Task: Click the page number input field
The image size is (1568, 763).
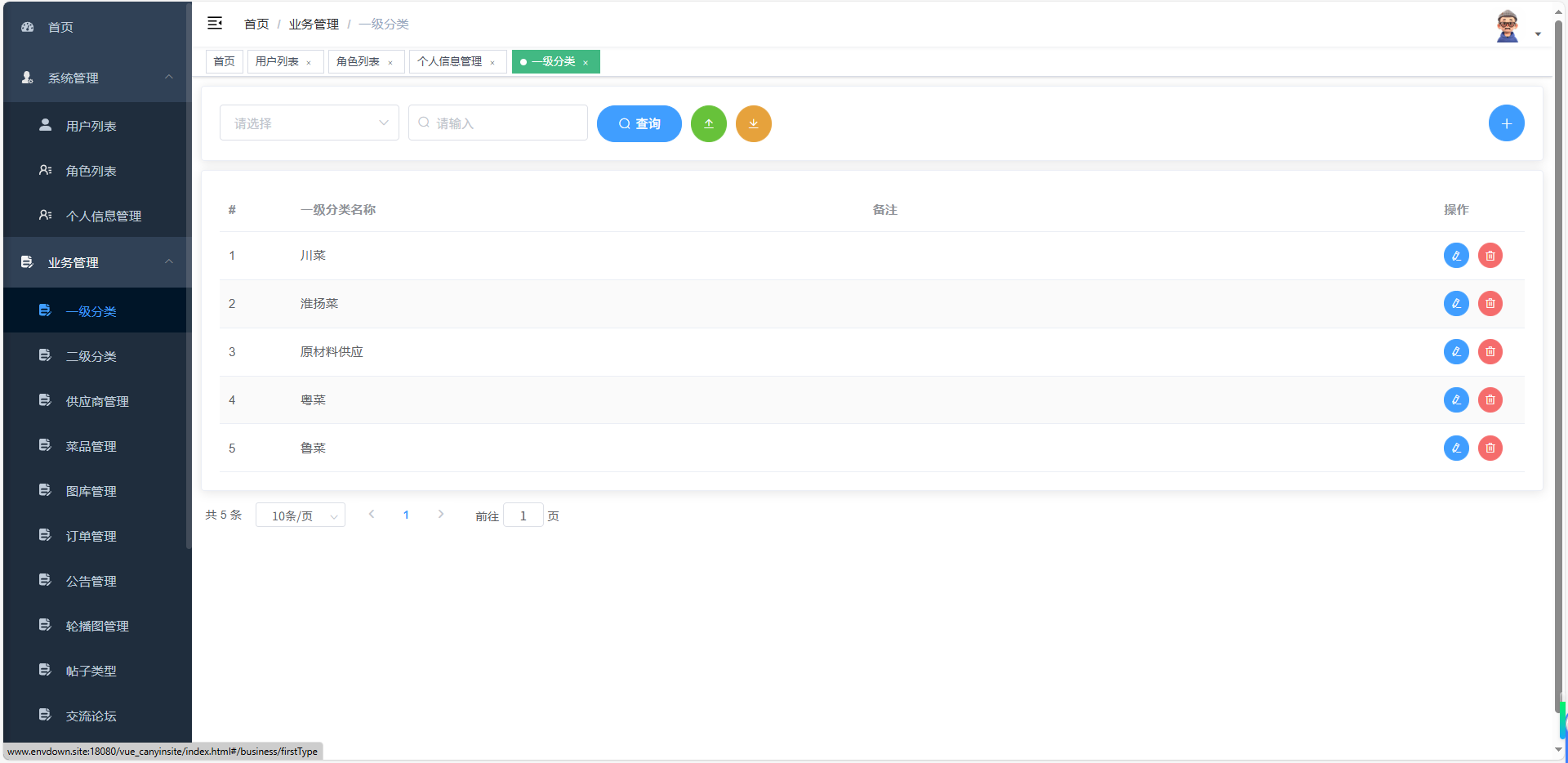Action: [x=523, y=515]
